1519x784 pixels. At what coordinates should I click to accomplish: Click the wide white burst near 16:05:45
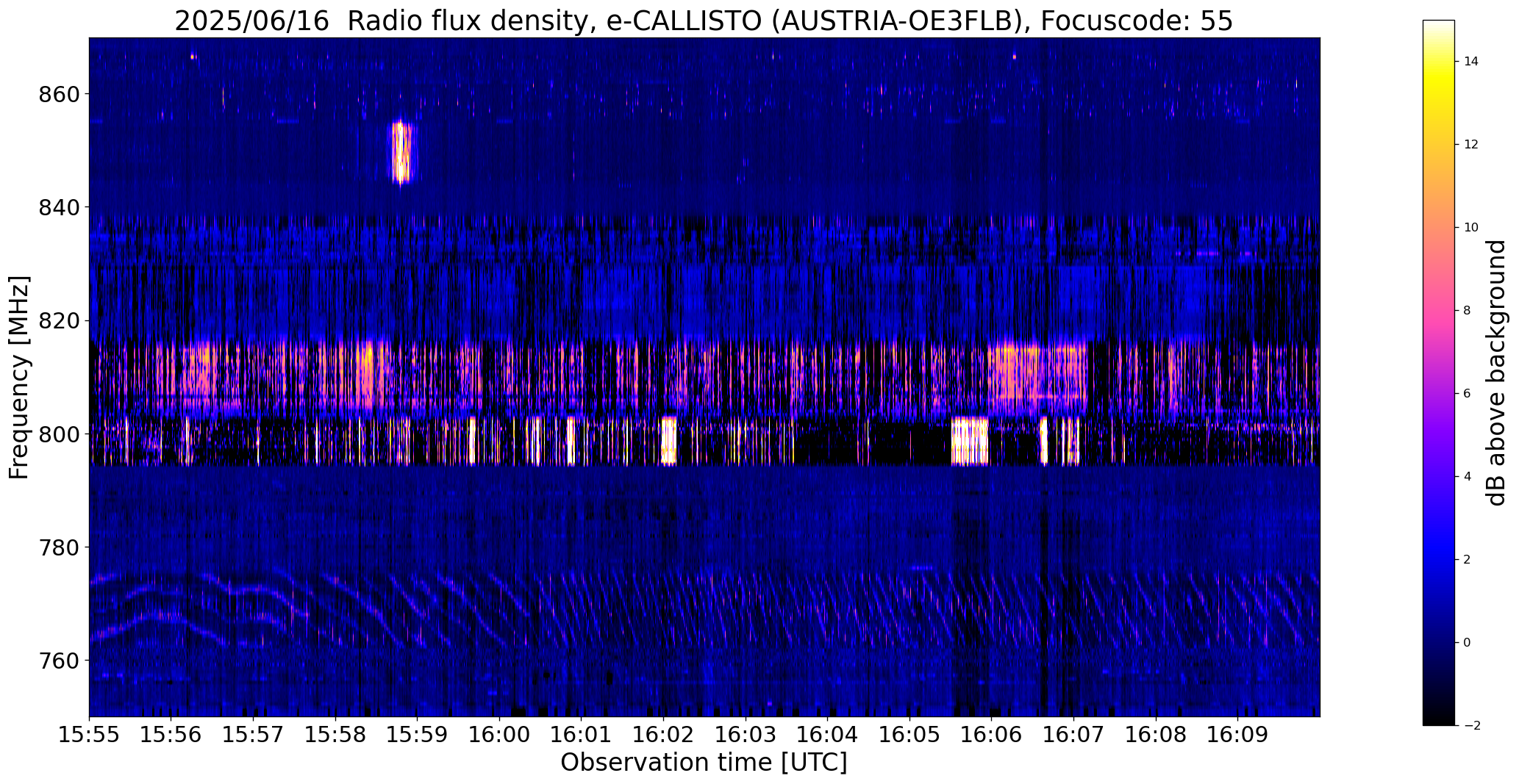[x=970, y=441]
